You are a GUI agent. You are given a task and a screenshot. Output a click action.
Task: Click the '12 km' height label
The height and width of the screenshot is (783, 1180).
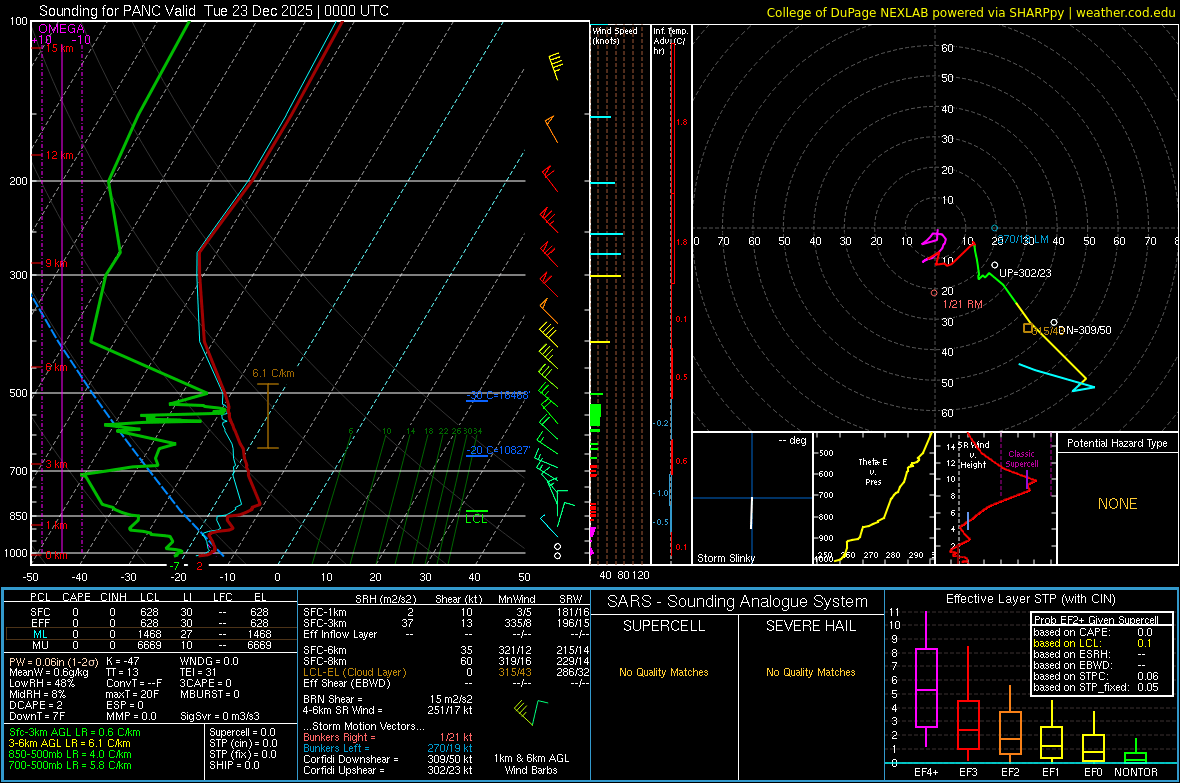(59, 155)
